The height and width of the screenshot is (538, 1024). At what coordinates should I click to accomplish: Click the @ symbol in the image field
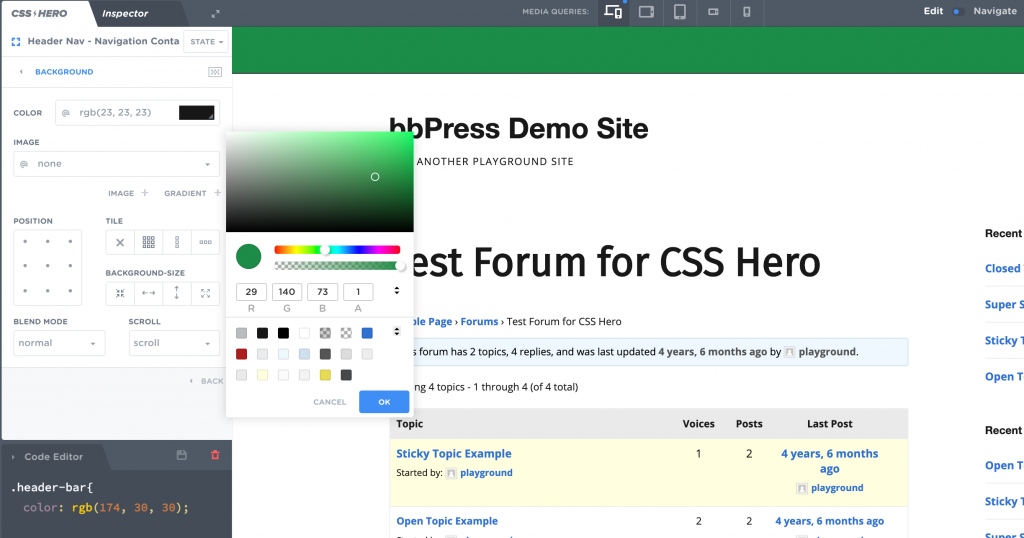click(x=24, y=164)
